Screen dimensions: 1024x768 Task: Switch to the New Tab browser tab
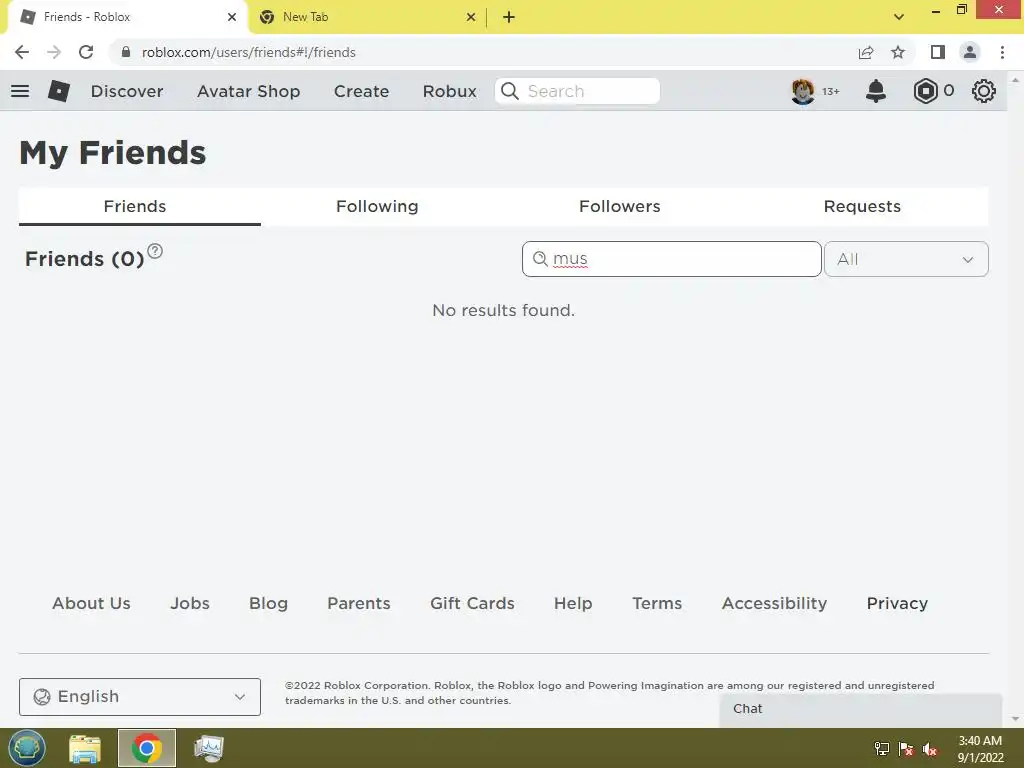pos(367,17)
